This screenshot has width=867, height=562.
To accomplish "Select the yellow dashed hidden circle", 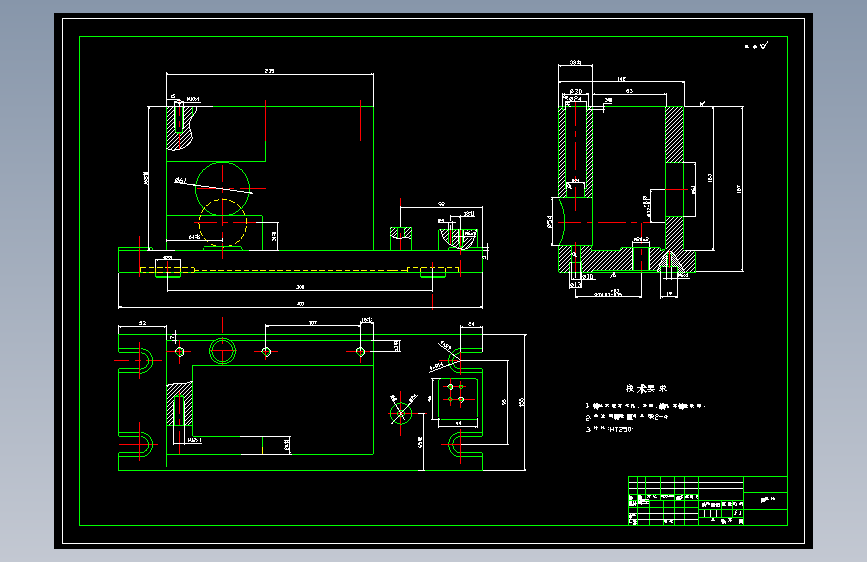I will point(223,222).
